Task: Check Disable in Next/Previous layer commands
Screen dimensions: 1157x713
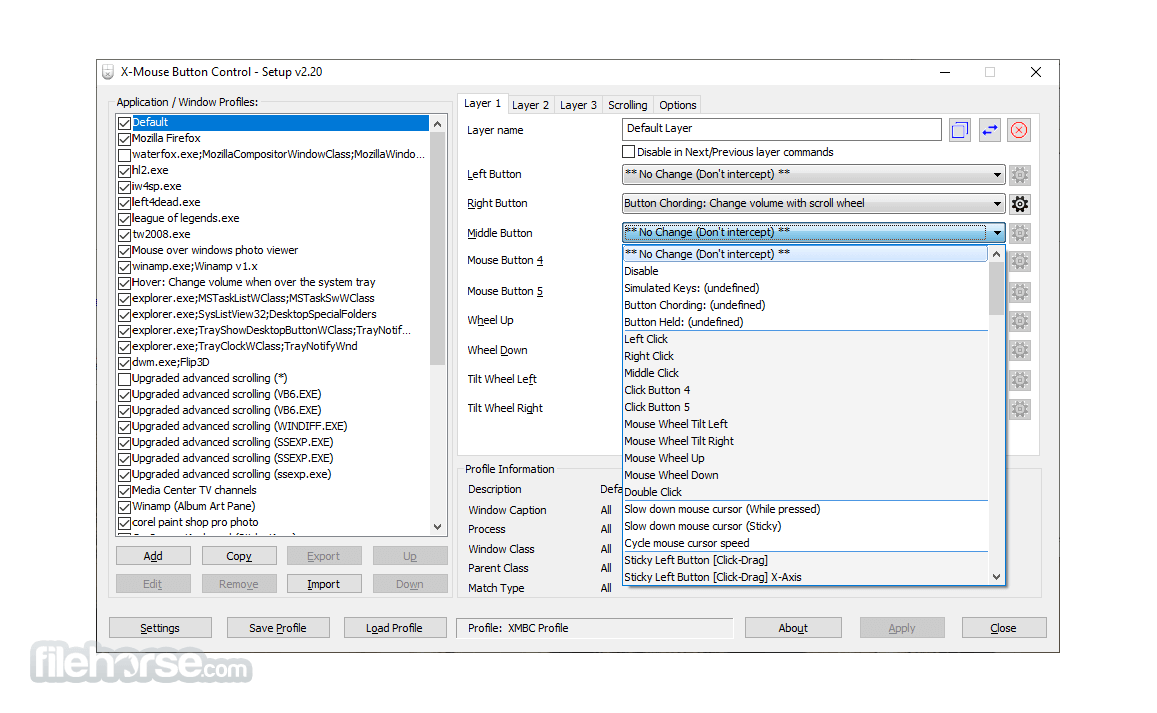Action: point(629,151)
